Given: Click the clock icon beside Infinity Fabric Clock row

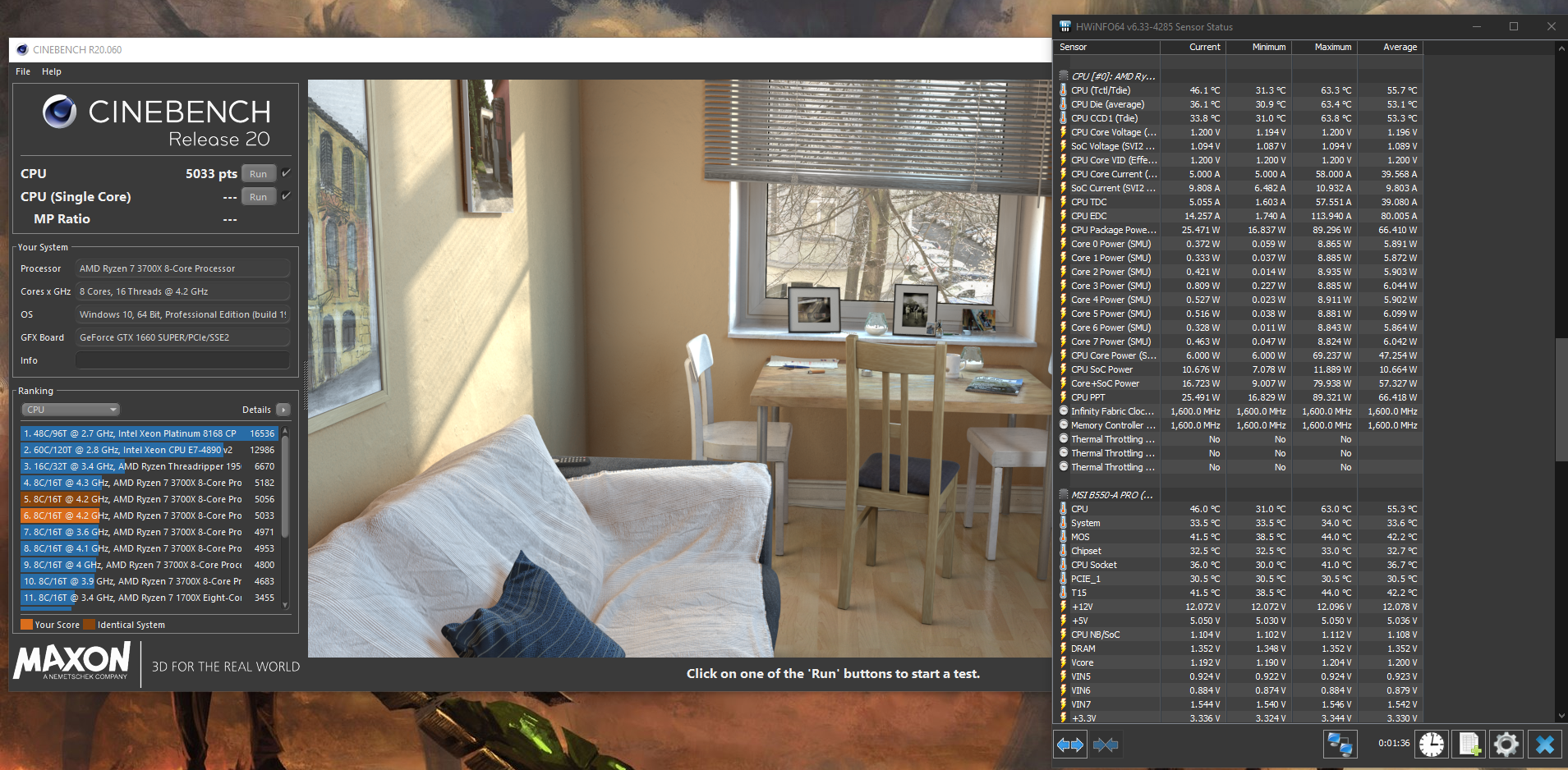Looking at the screenshot, I should (1064, 411).
